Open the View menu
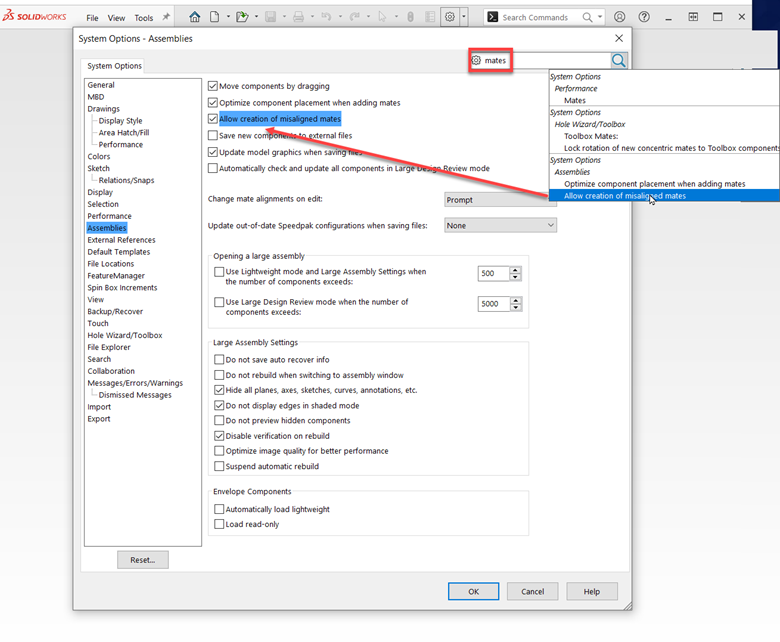Viewport: 780px width, 642px height. pyautogui.click(x=116, y=18)
